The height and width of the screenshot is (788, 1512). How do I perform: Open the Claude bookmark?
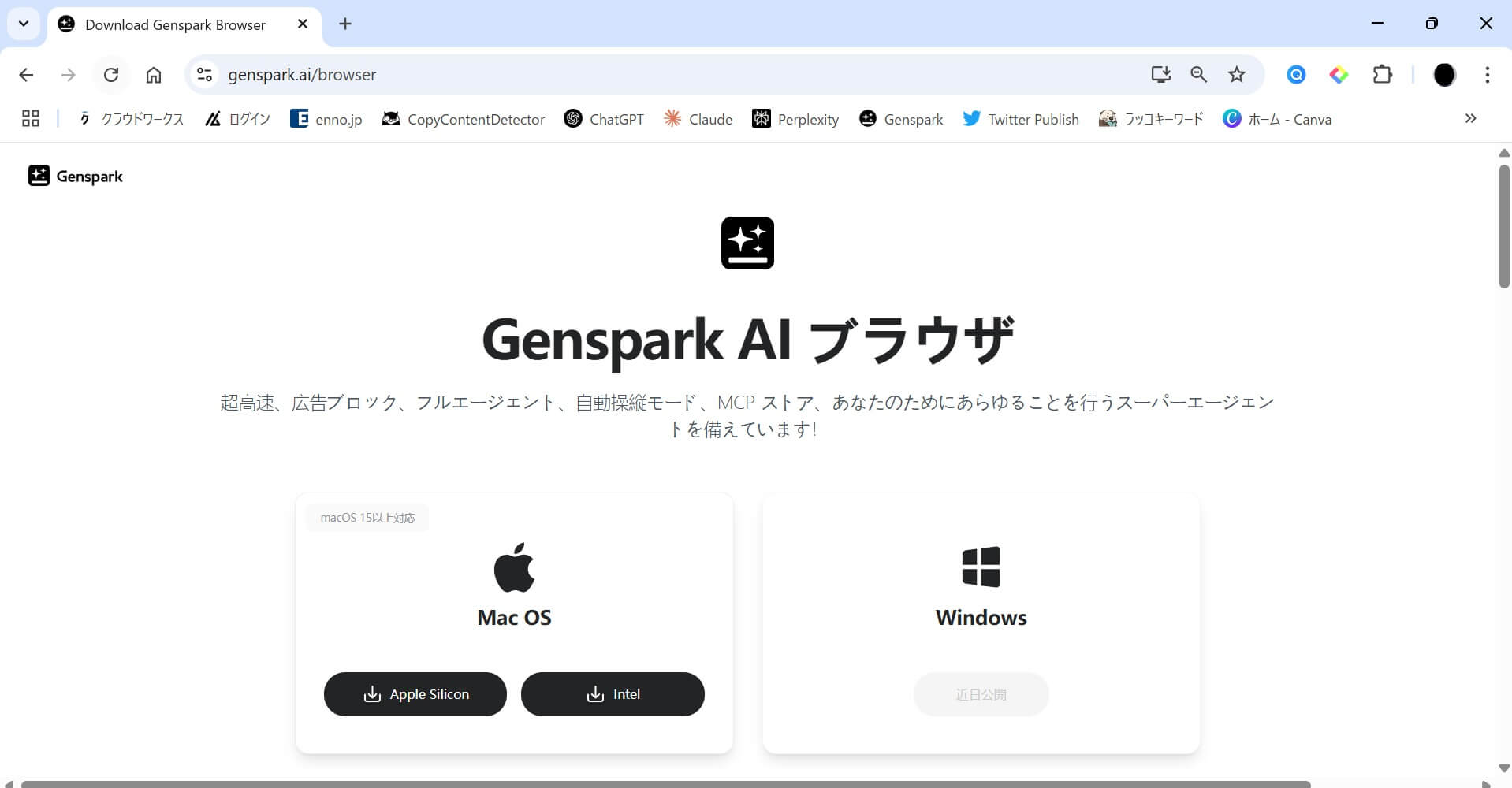coord(698,119)
